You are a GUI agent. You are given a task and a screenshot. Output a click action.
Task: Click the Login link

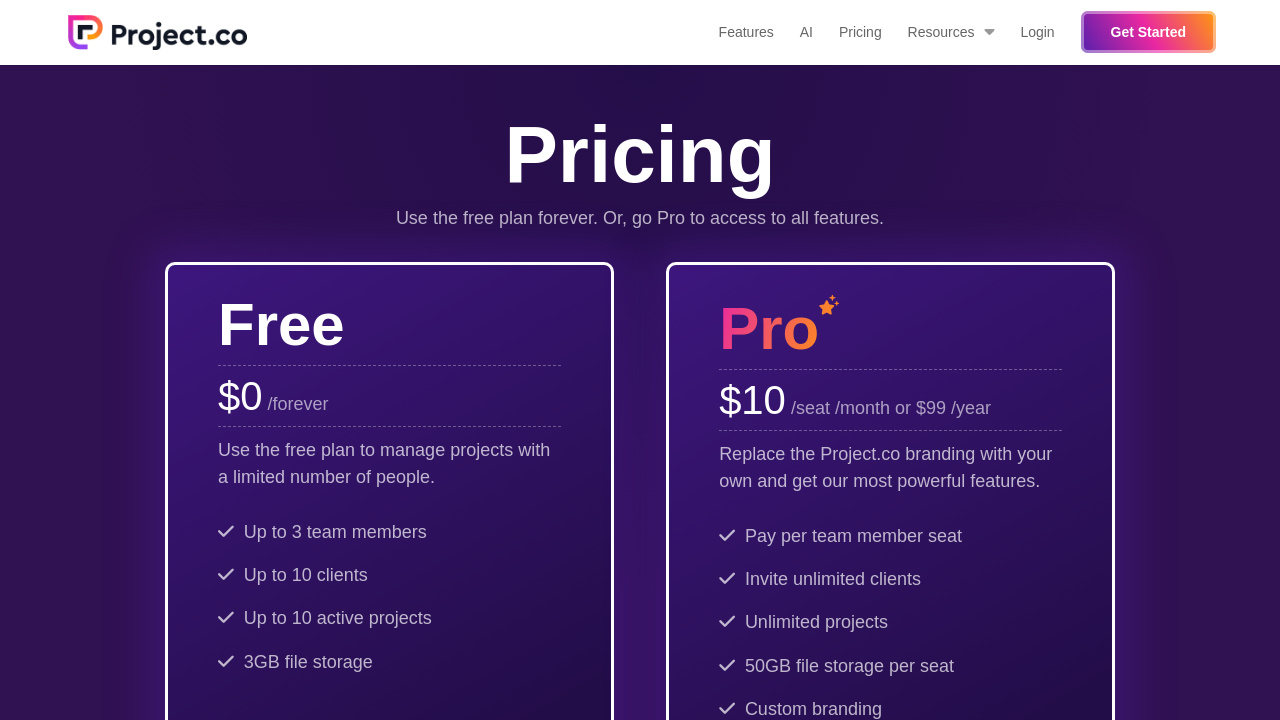tap(1037, 32)
